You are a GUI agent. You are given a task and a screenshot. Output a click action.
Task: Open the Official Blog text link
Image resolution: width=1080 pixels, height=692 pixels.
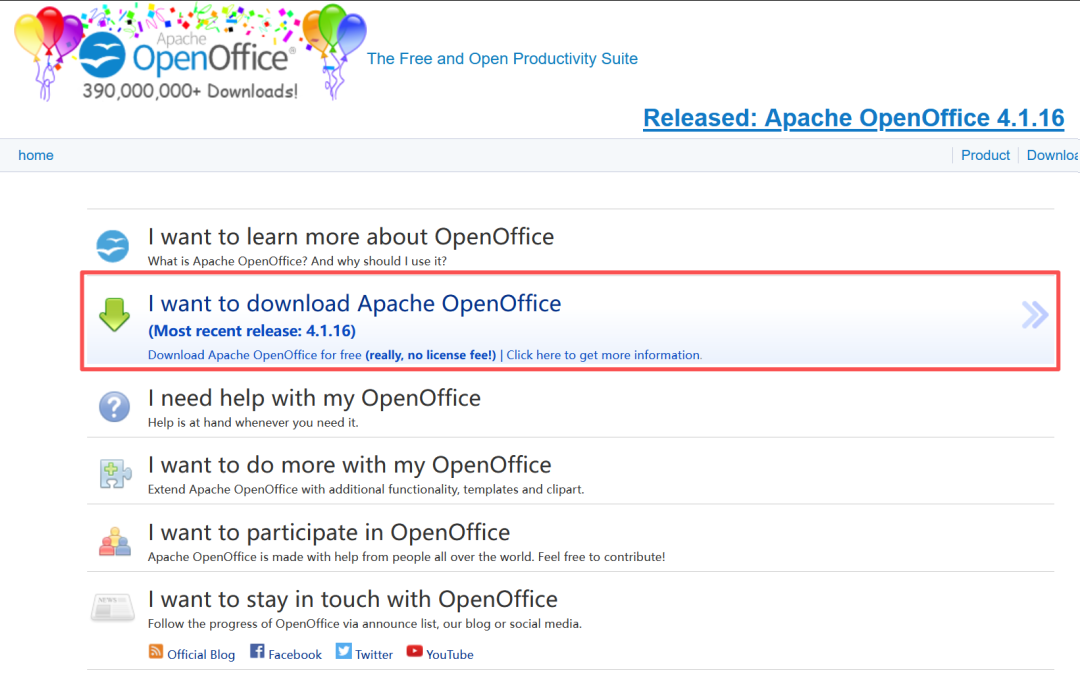click(x=201, y=655)
